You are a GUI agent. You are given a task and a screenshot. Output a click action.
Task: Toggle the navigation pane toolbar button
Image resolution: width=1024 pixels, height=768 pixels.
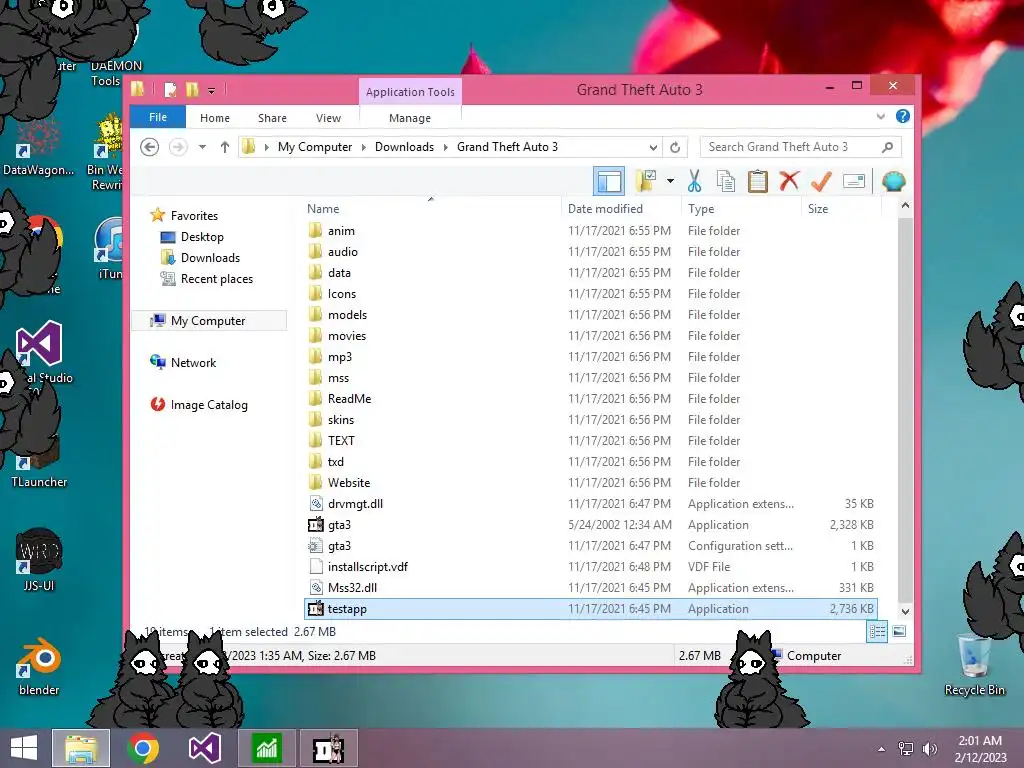tap(609, 181)
